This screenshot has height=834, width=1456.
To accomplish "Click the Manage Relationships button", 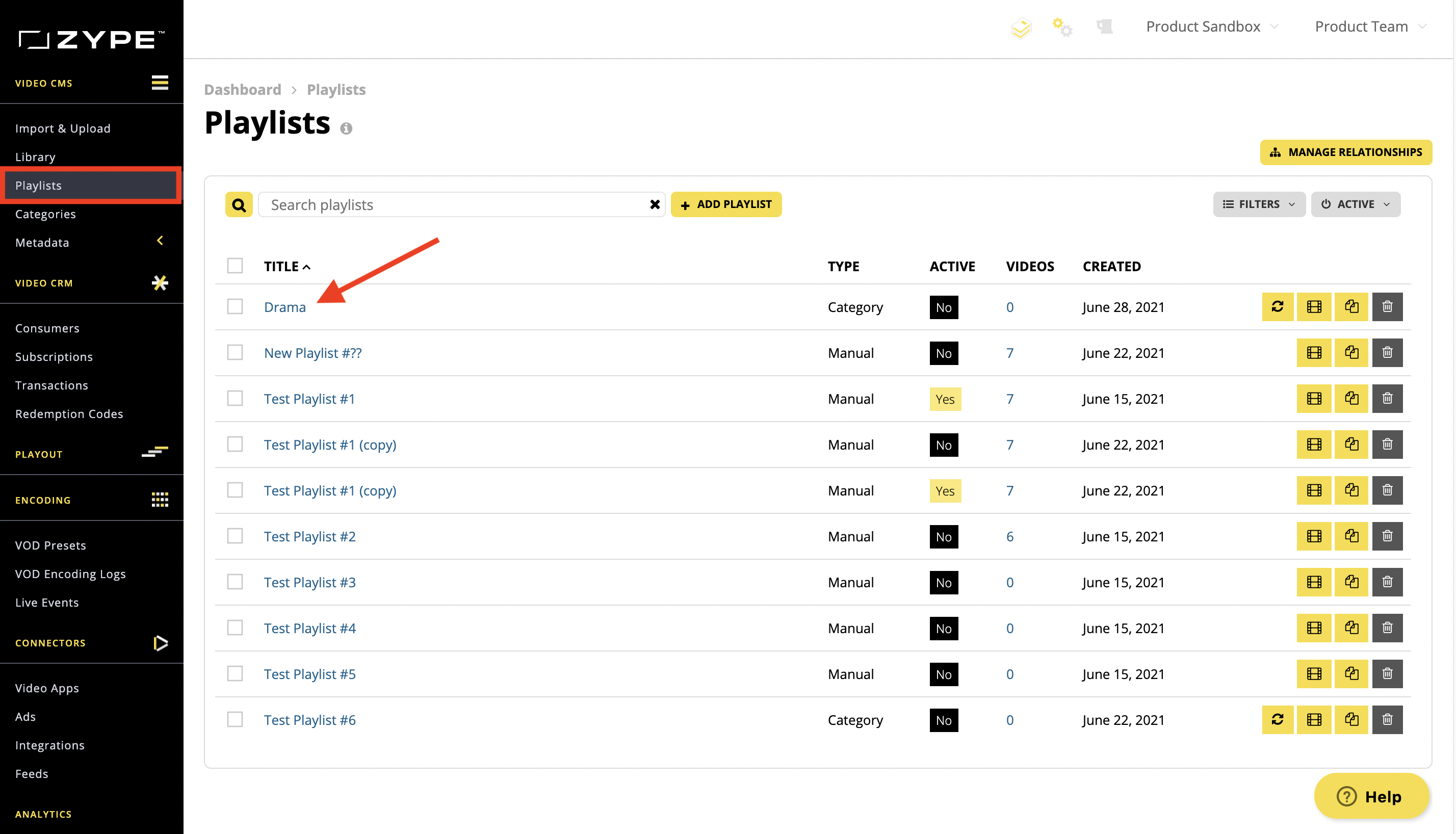I will click(1346, 152).
